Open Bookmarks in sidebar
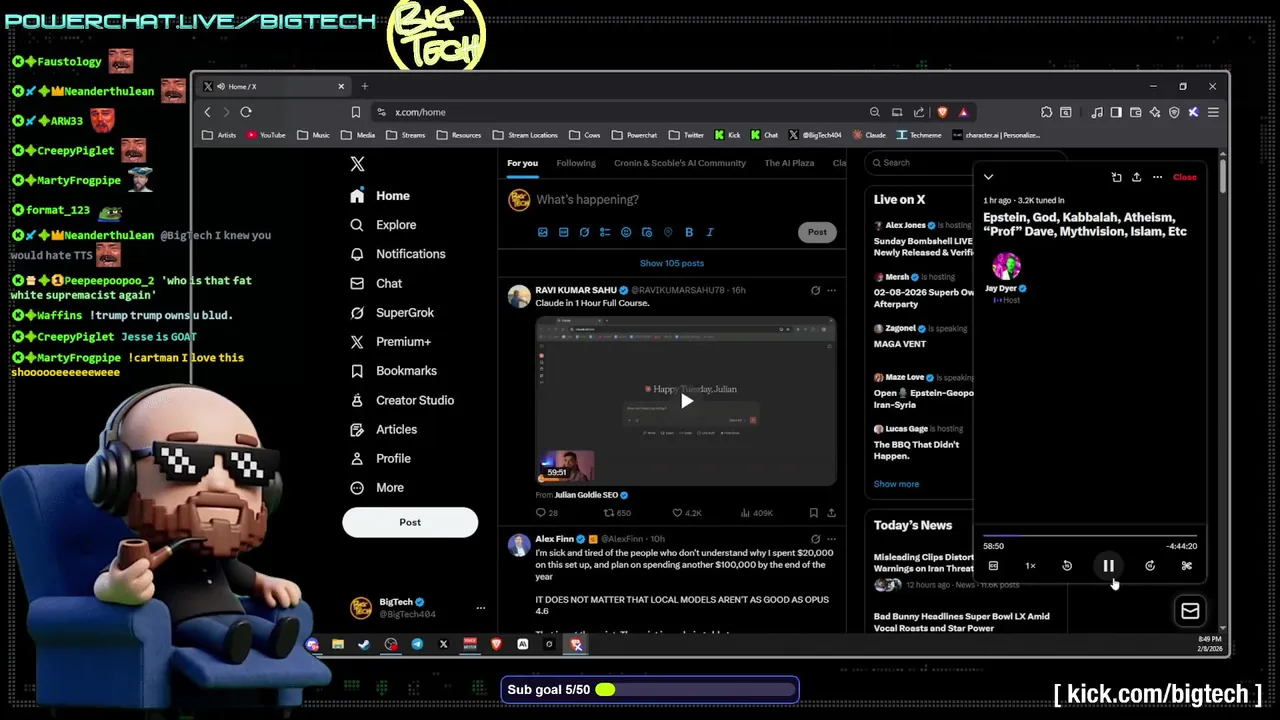This screenshot has height=720, width=1280. tap(393, 371)
